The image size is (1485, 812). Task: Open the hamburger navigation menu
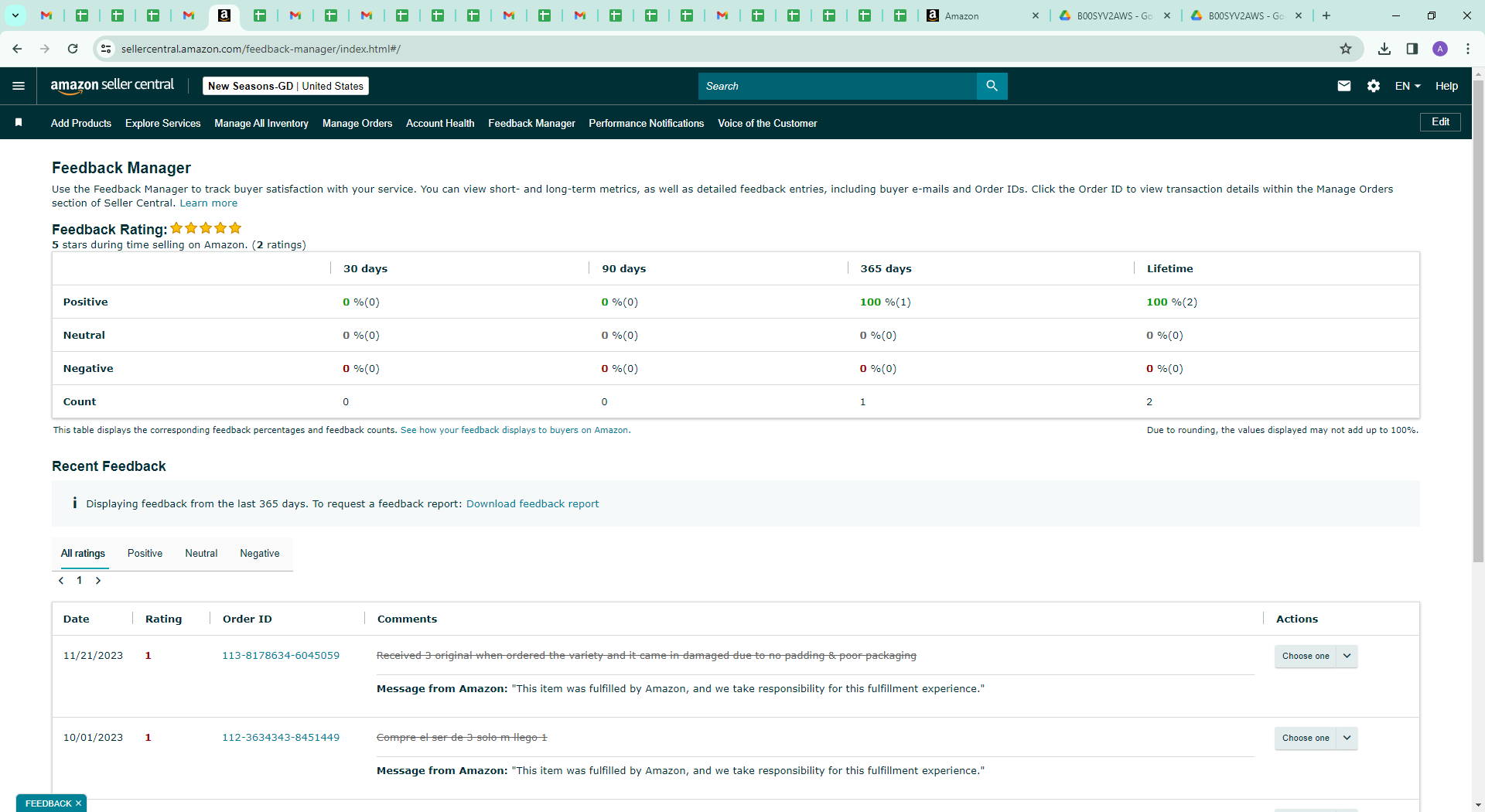click(x=19, y=86)
